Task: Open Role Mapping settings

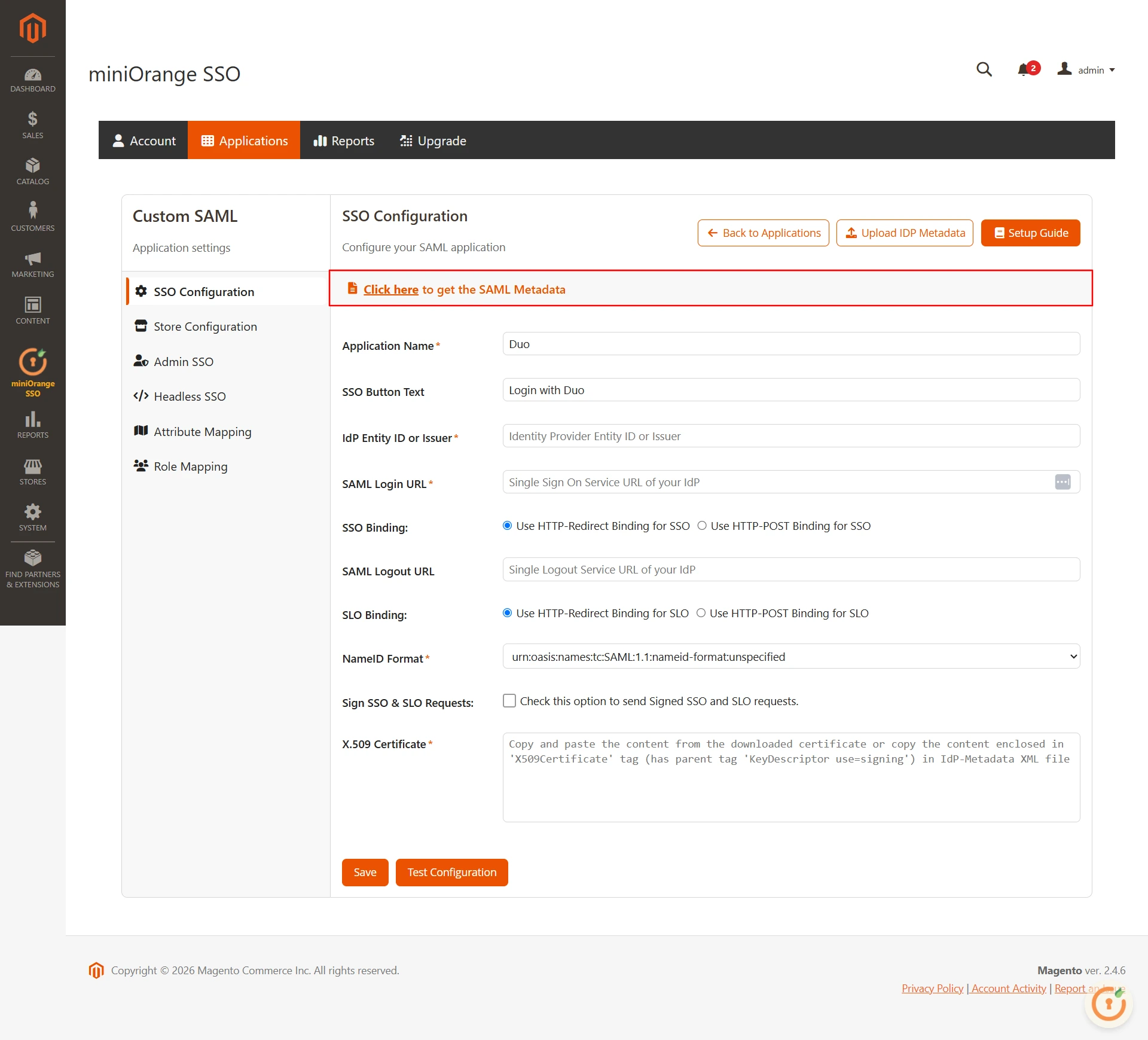Action: [x=227, y=466]
